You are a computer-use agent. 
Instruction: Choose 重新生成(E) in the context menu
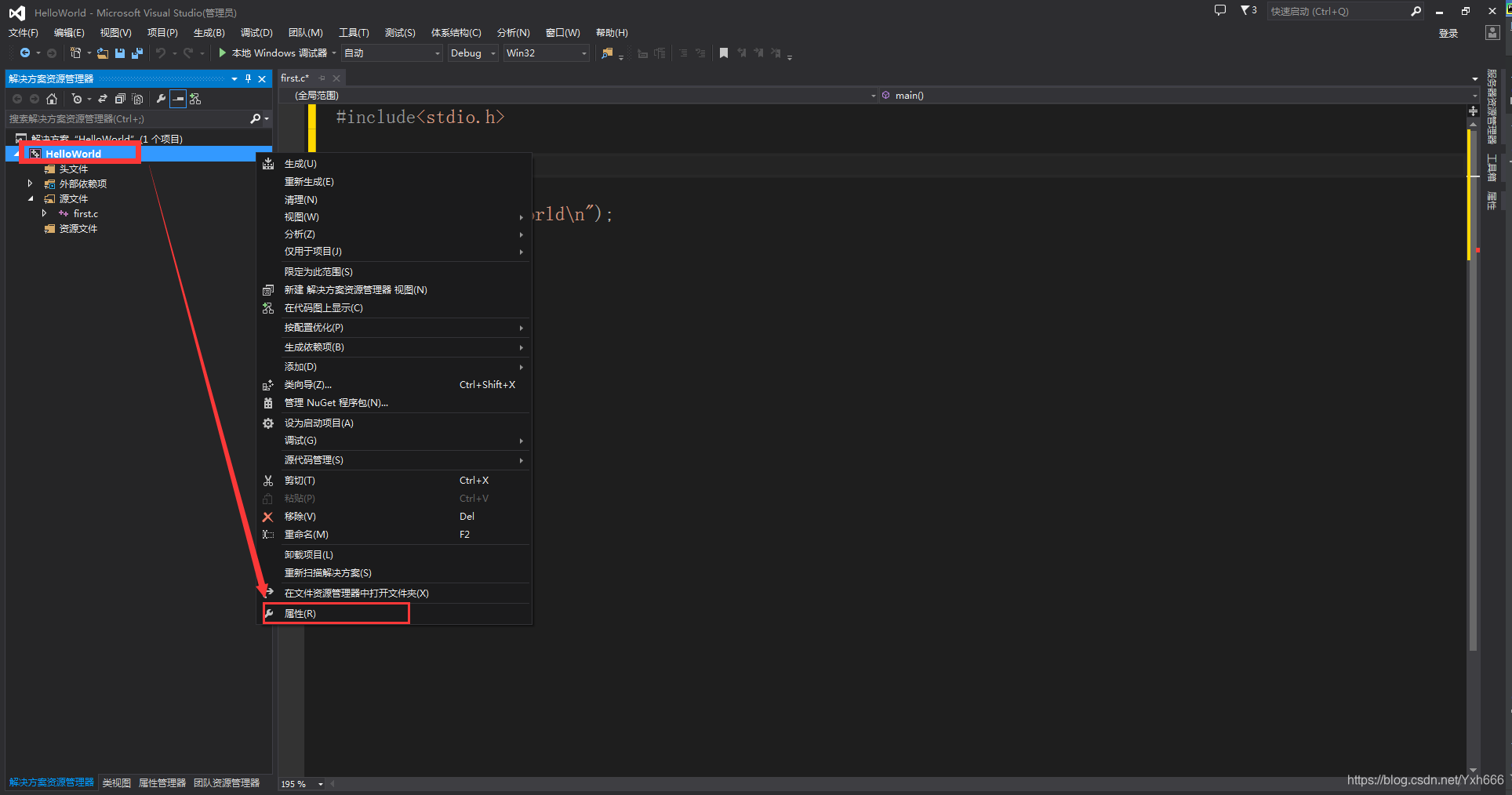pyautogui.click(x=395, y=182)
